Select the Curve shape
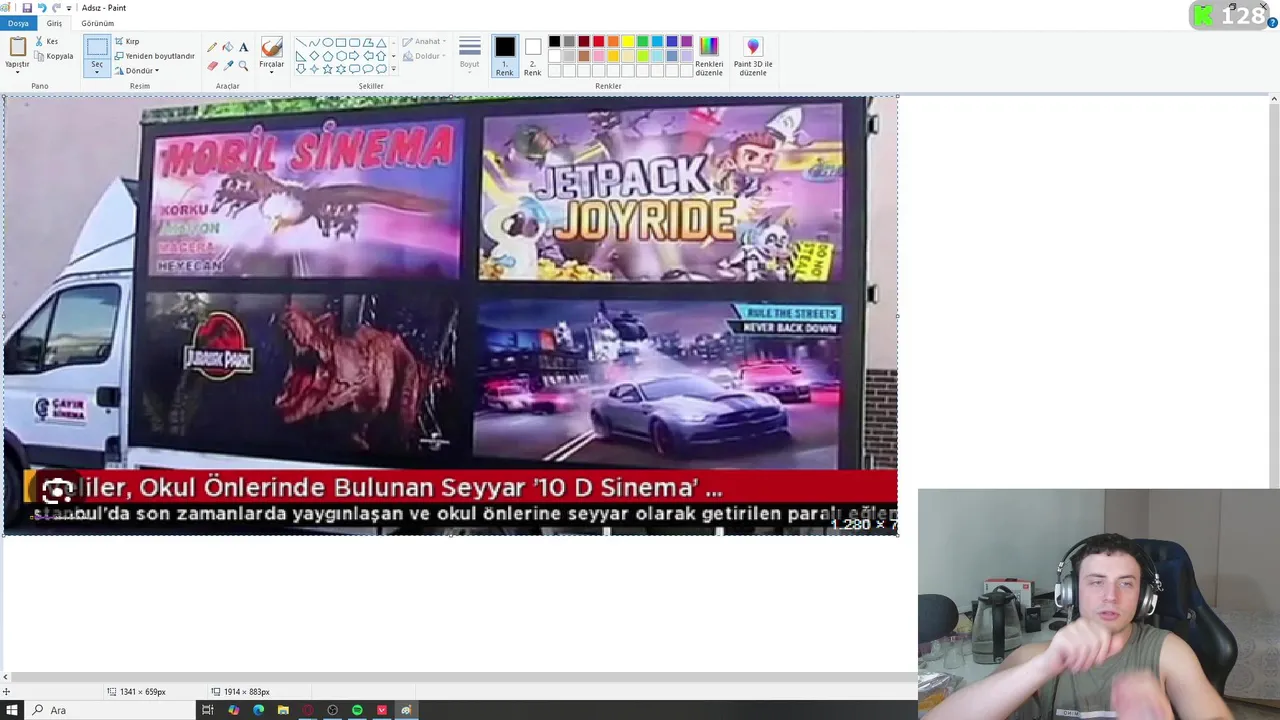 click(x=315, y=43)
